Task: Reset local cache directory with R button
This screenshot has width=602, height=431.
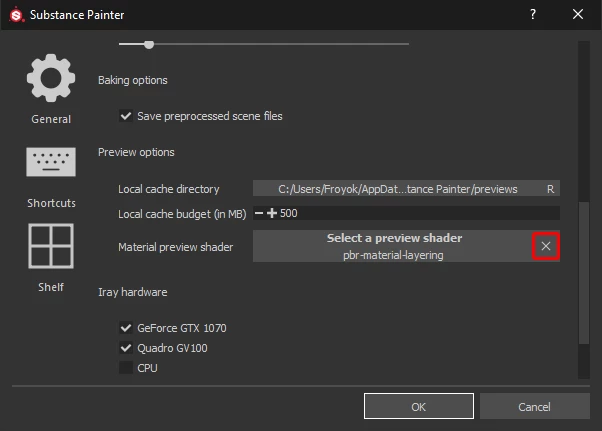Action: (550, 189)
